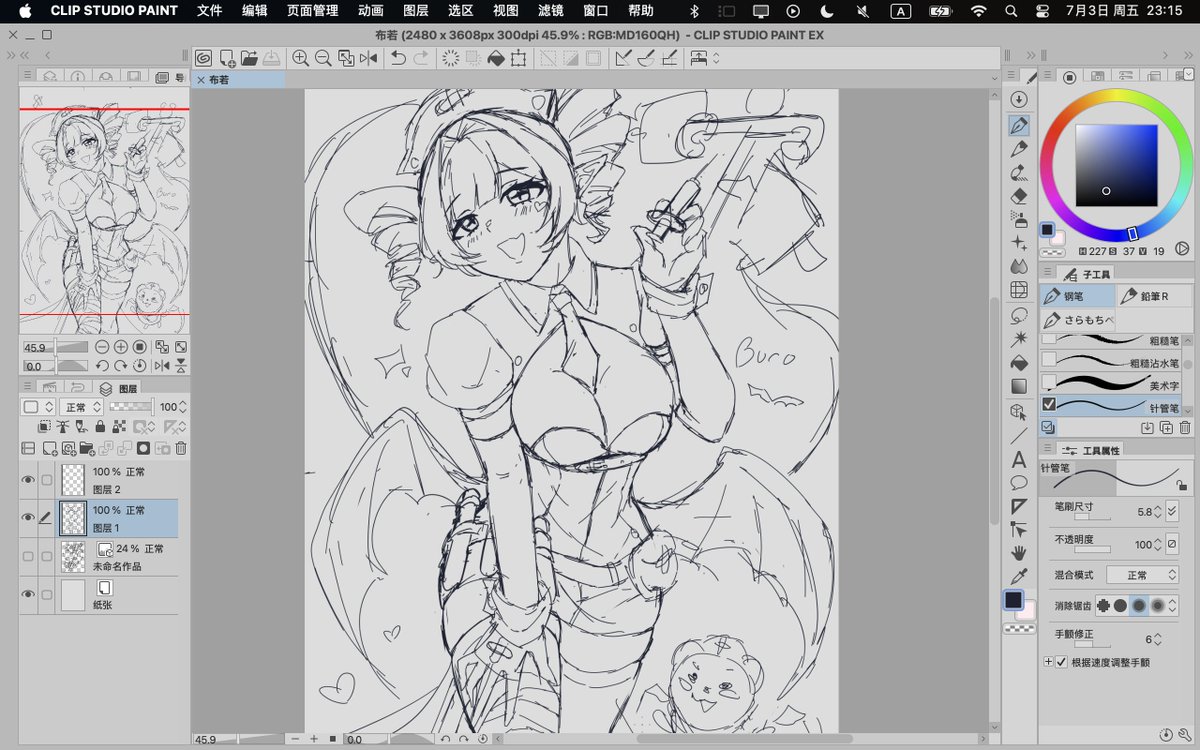Image resolution: width=1200 pixels, height=750 pixels.
Task: Hide 图层 1 using its eye icon
Action: pyautogui.click(x=28, y=518)
